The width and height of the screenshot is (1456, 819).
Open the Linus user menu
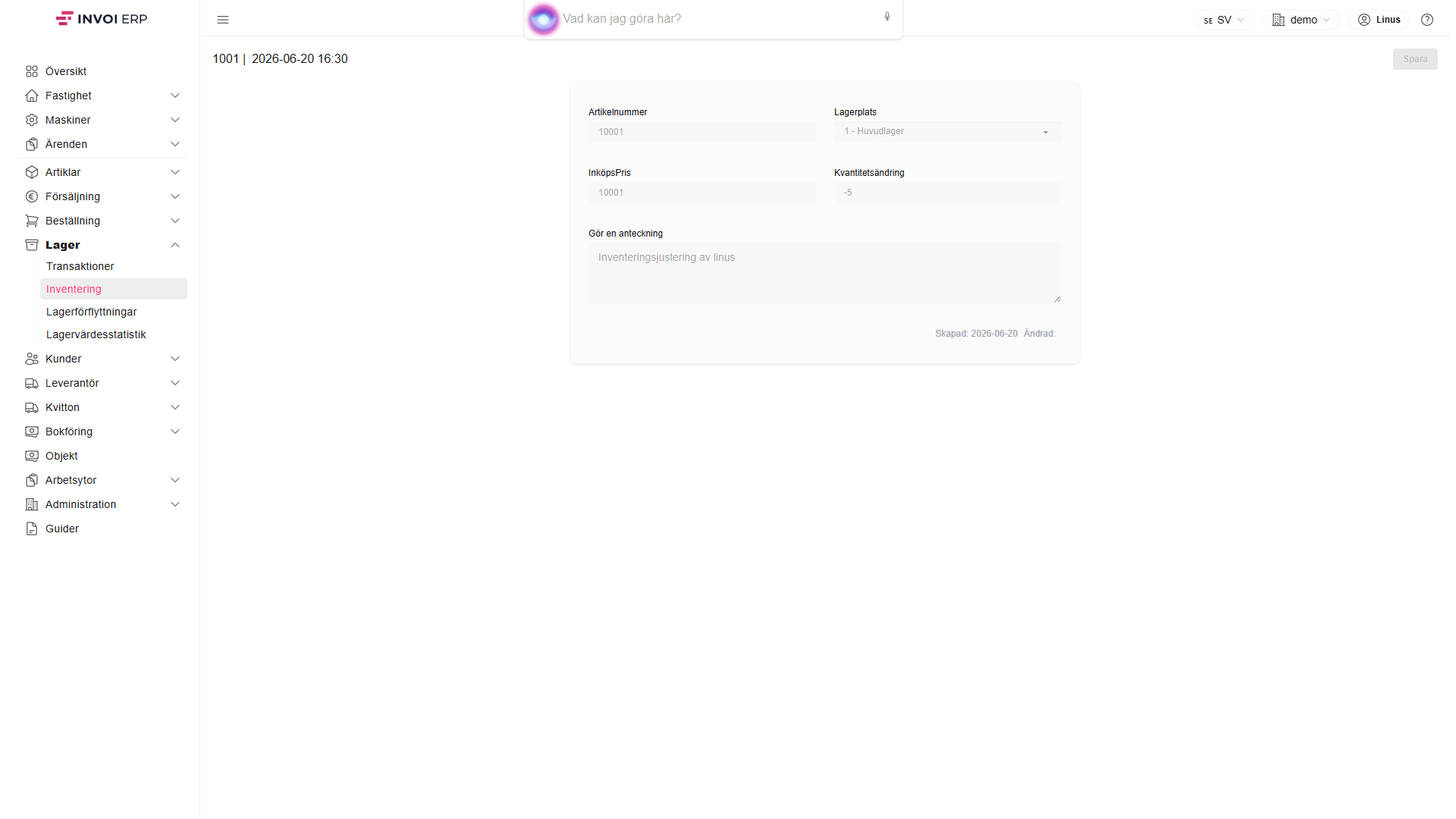1379,20
